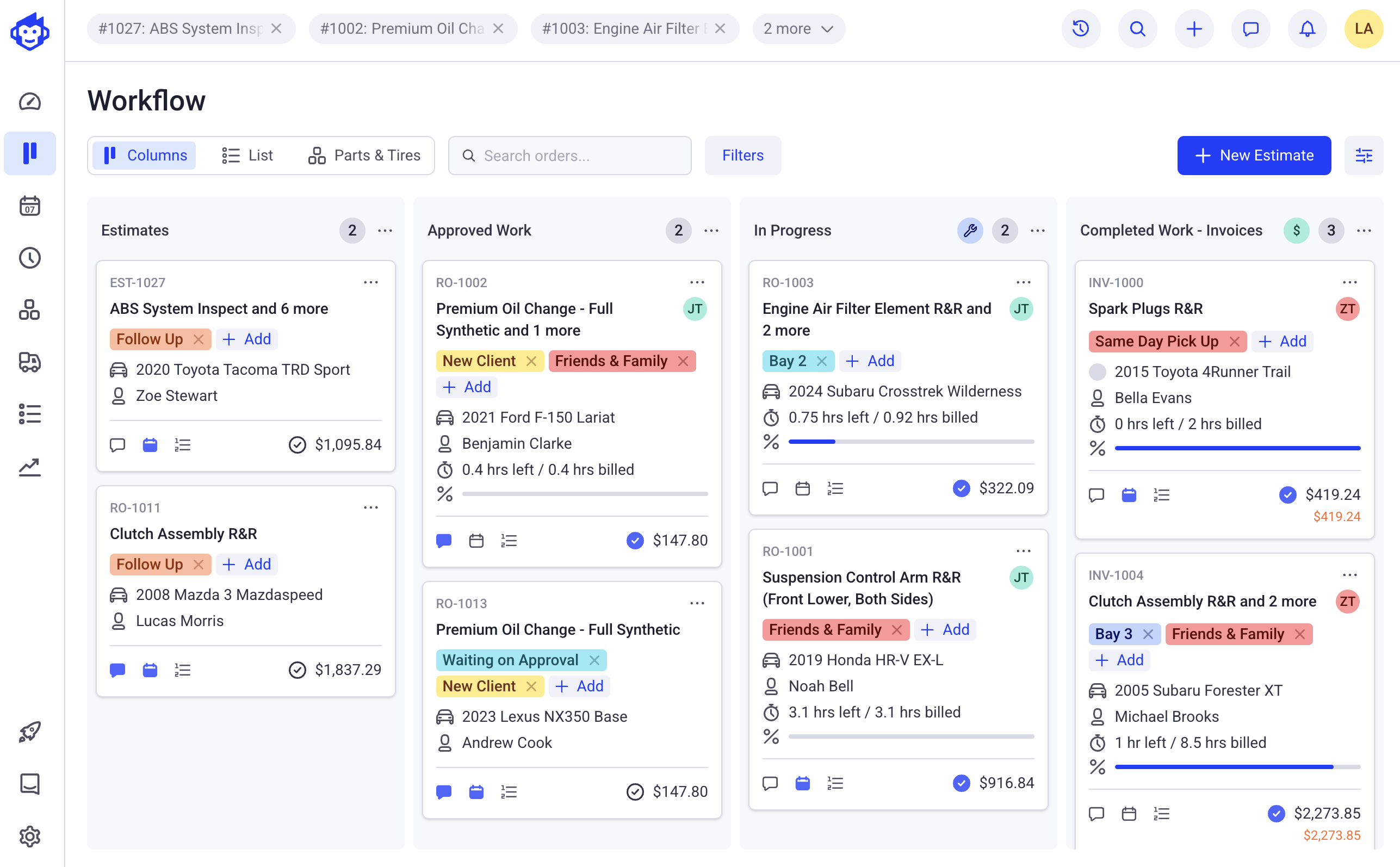This screenshot has height=867, width=1400.
Task: Open RO-1002 card options menu
Action: [x=697, y=283]
